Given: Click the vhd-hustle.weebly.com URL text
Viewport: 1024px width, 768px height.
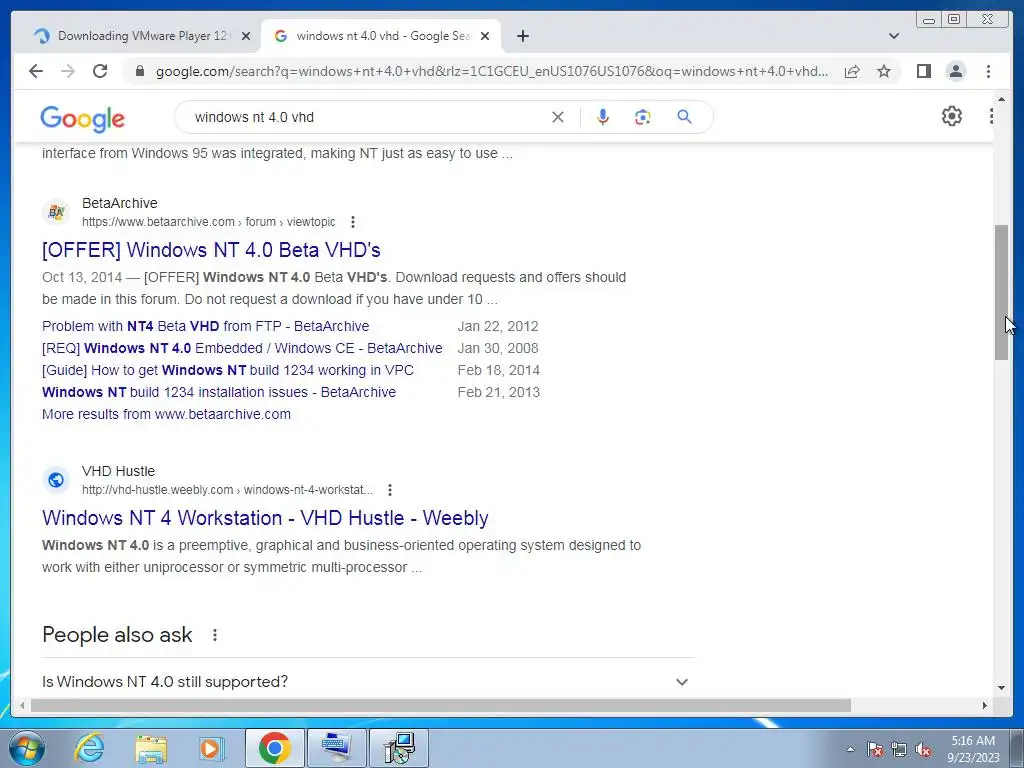Looking at the screenshot, I should 227,490.
